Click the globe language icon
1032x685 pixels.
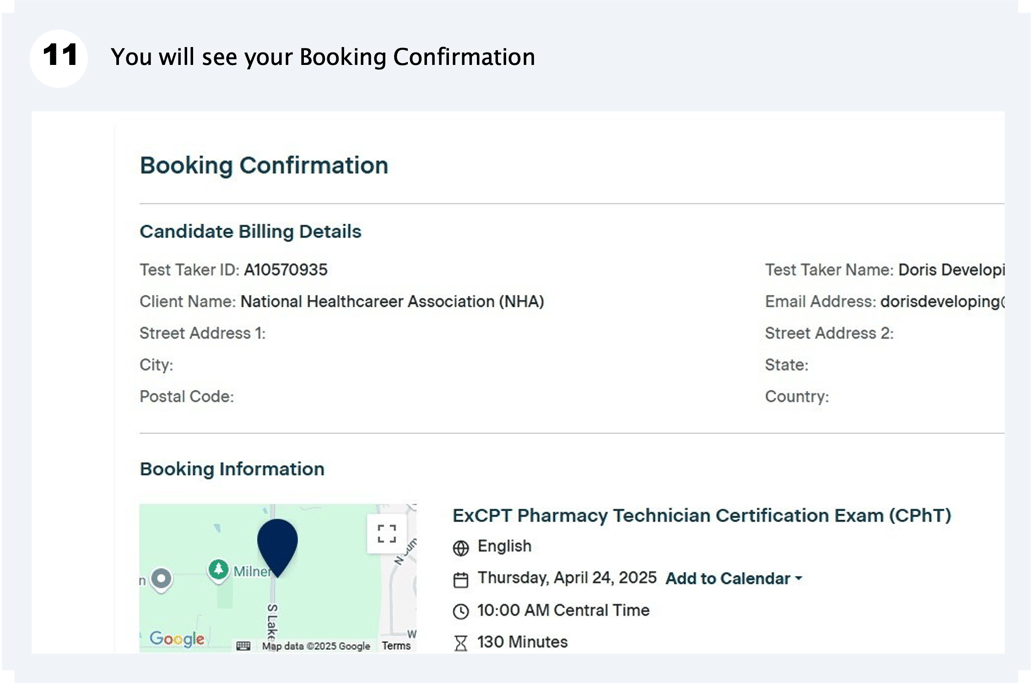point(461,548)
